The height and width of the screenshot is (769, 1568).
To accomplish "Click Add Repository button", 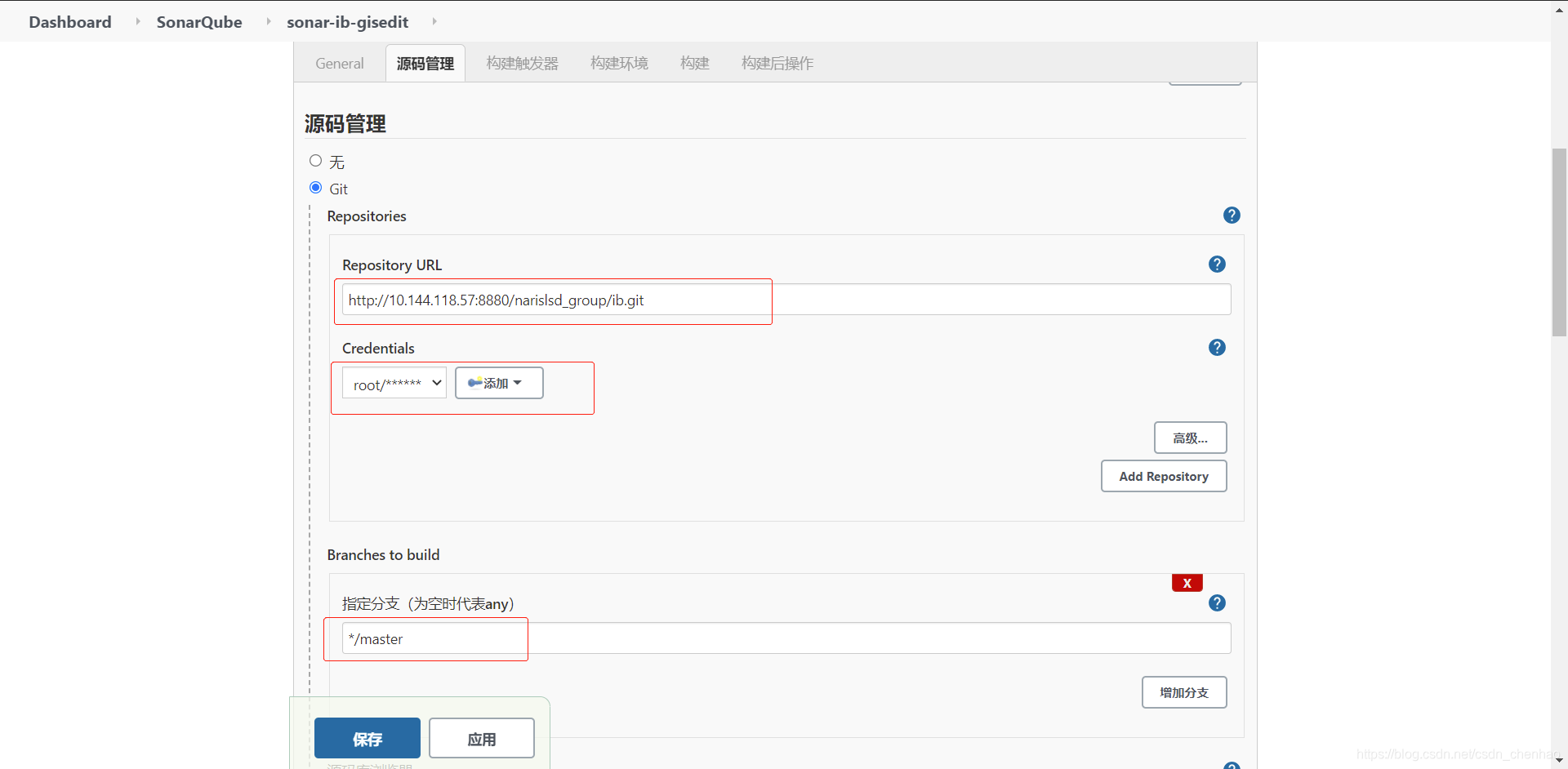I will click(x=1164, y=476).
